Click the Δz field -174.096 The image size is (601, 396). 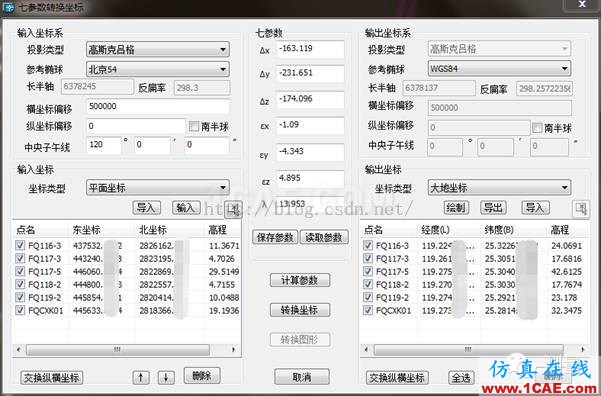tap(310, 100)
